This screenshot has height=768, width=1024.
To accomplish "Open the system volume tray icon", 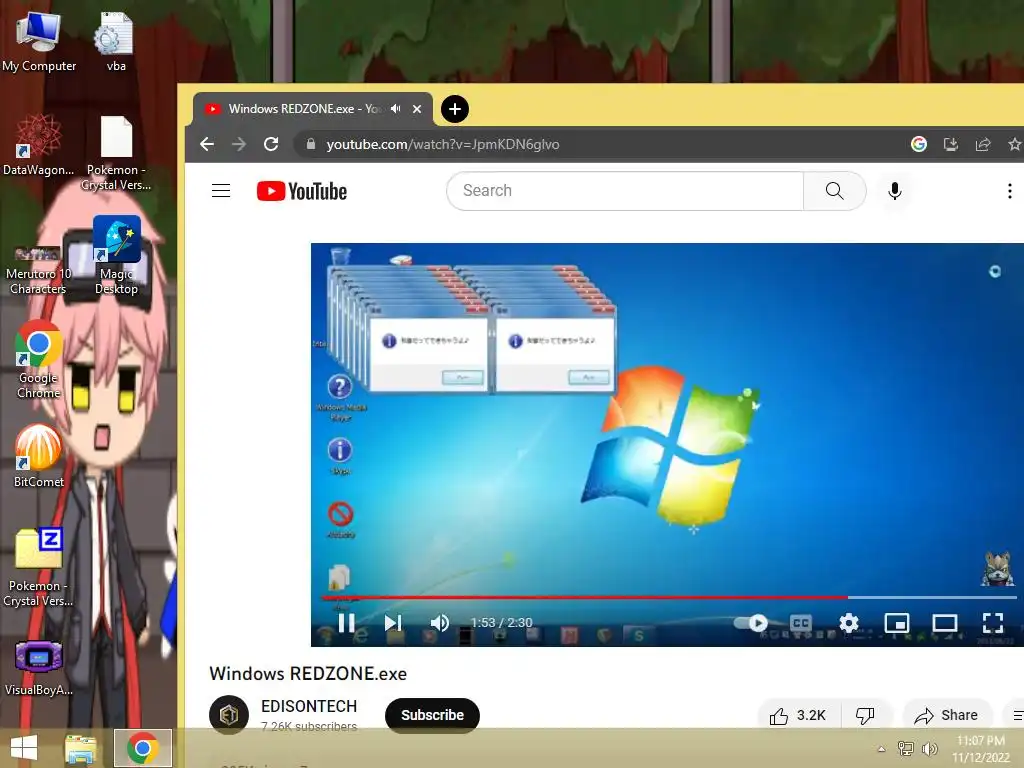I will [x=930, y=749].
